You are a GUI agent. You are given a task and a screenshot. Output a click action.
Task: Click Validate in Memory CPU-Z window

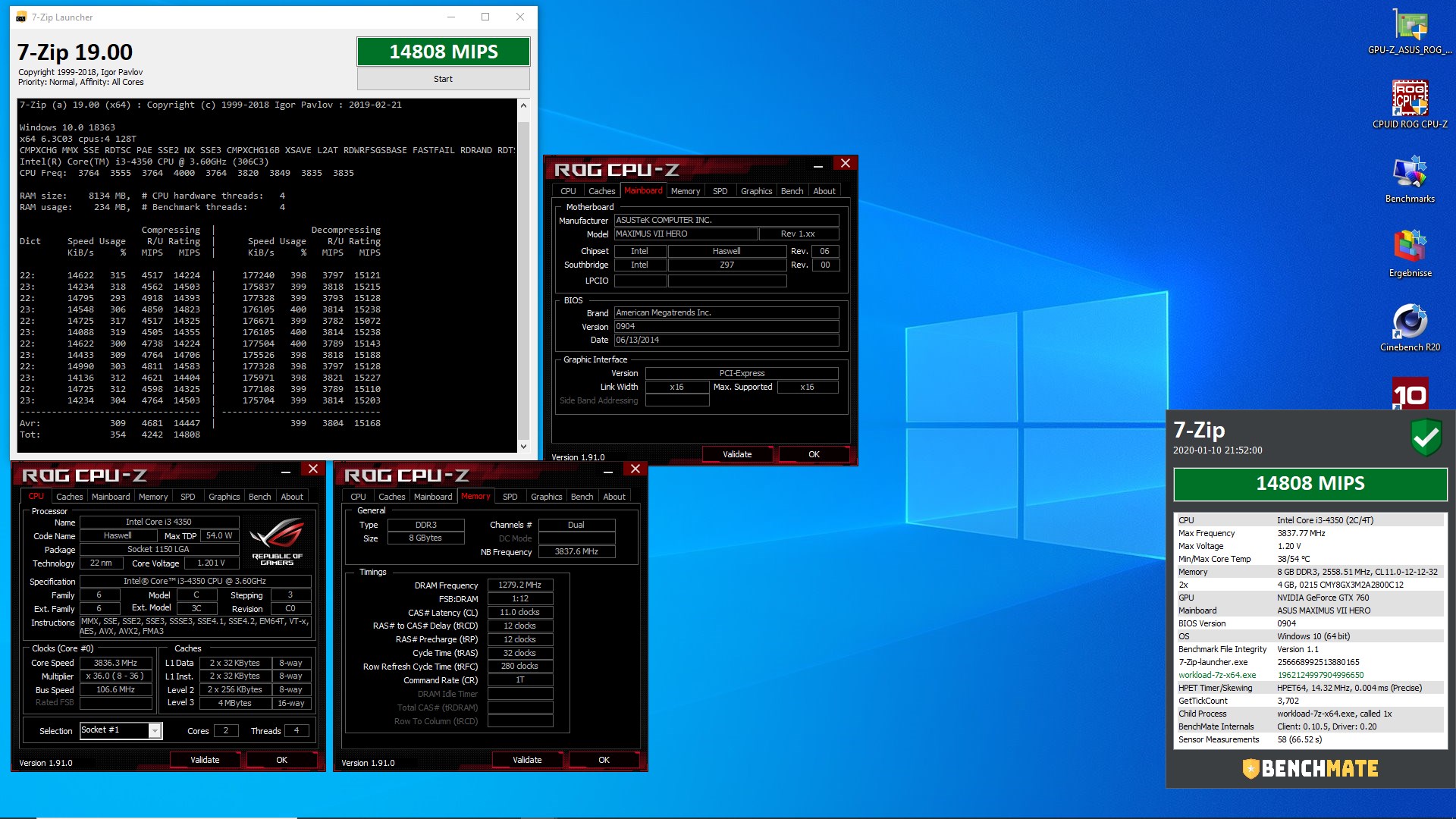click(527, 760)
